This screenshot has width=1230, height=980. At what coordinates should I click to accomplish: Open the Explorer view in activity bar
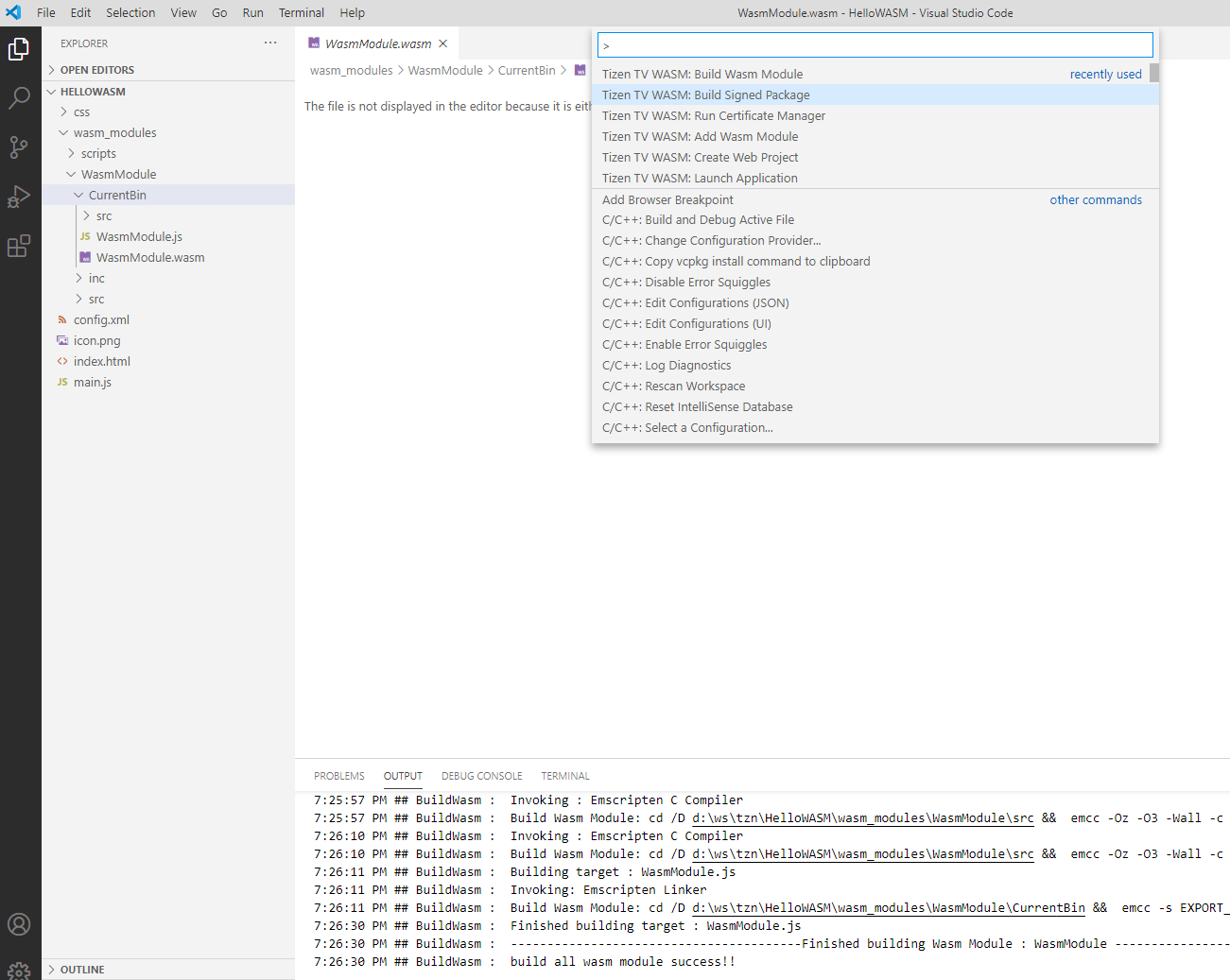coord(19,48)
